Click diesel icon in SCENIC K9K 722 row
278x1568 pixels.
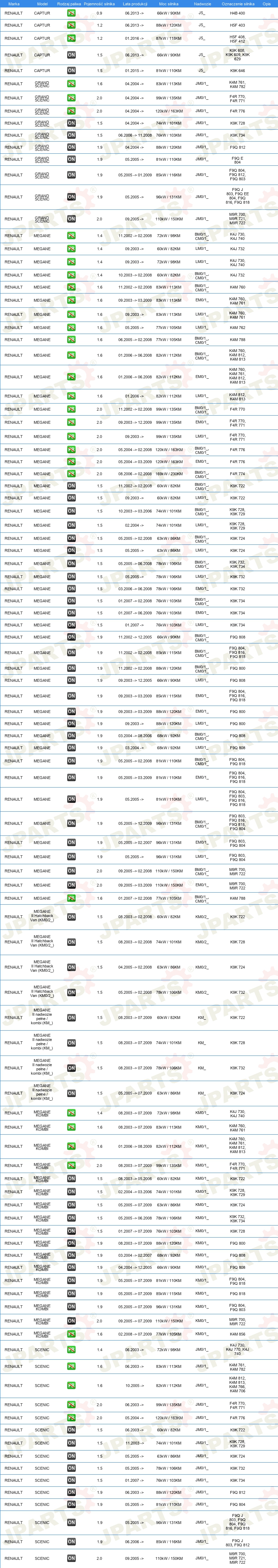[x=71, y=1430]
